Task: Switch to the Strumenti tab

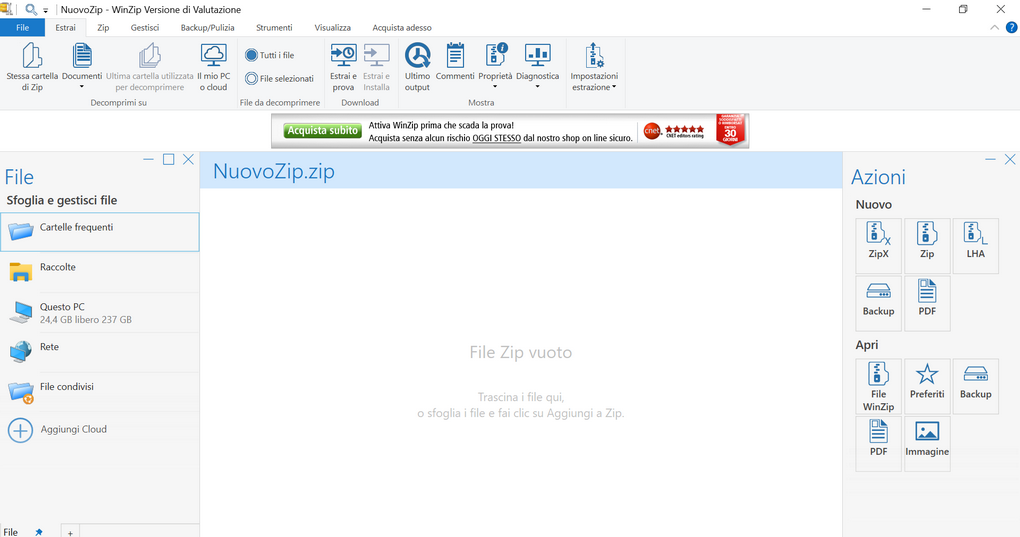Action: [x=274, y=27]
